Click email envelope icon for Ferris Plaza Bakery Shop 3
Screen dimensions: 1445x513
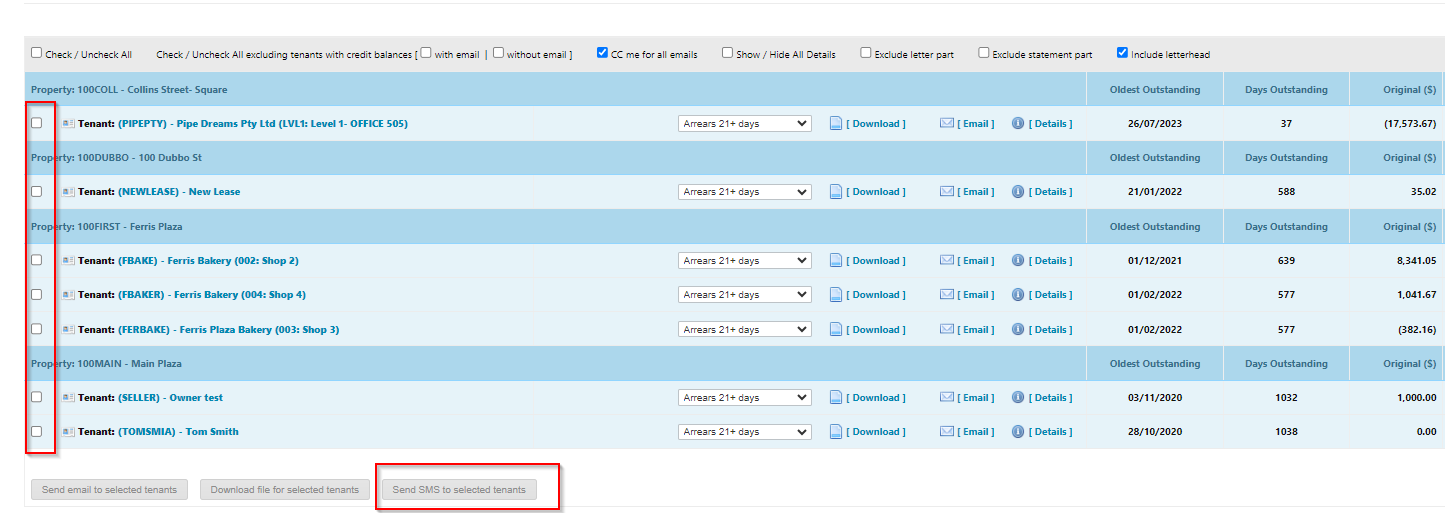pos(947,330)
